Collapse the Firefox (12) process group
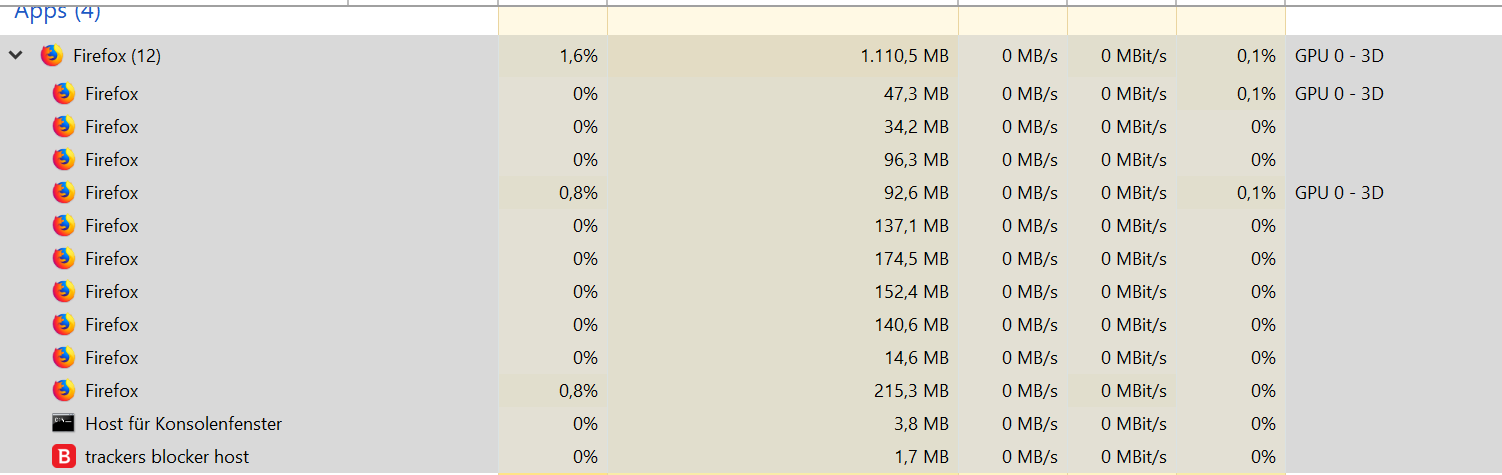This screenshot has width=1502, height=475. click(16, 56)
